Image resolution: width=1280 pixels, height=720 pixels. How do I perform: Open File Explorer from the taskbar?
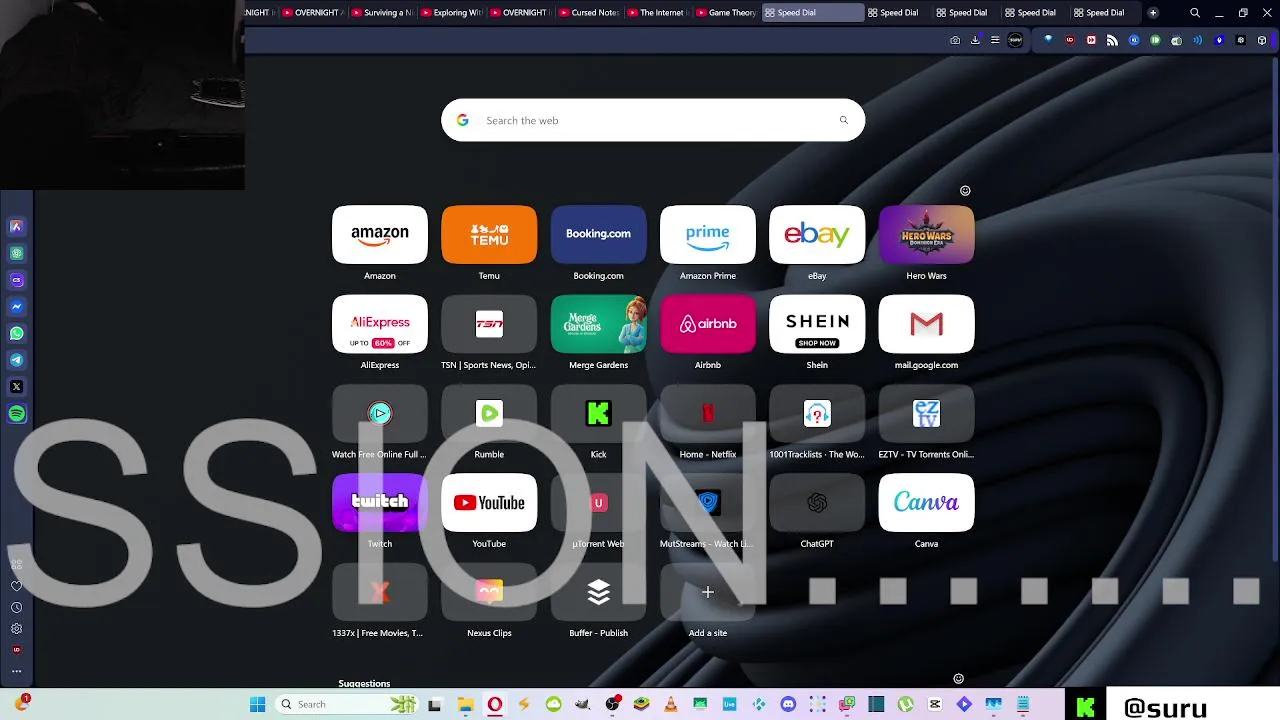pyautogui.click(x=465, y=704)
